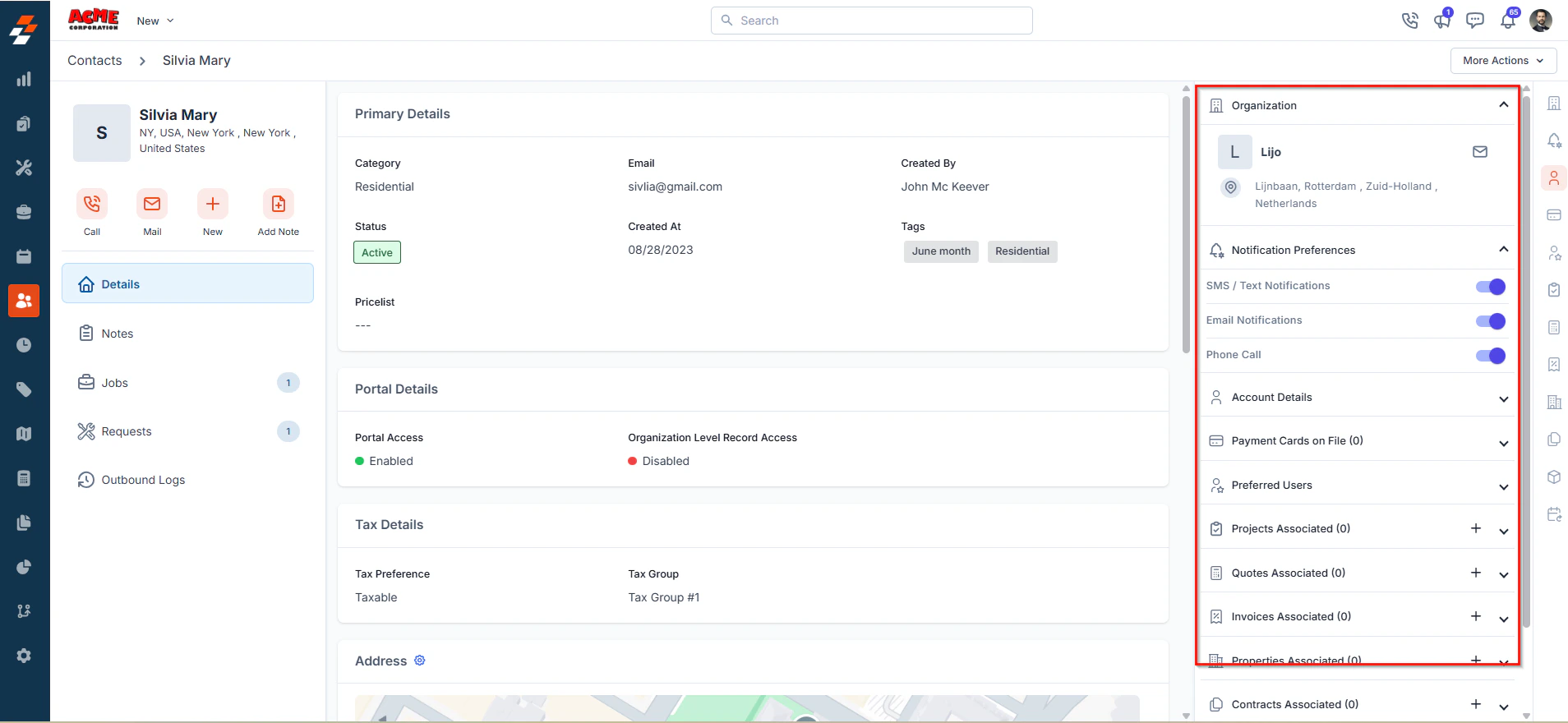Go back to Contacts breadcrumb
1568x723 pixels.
point(95,61)
